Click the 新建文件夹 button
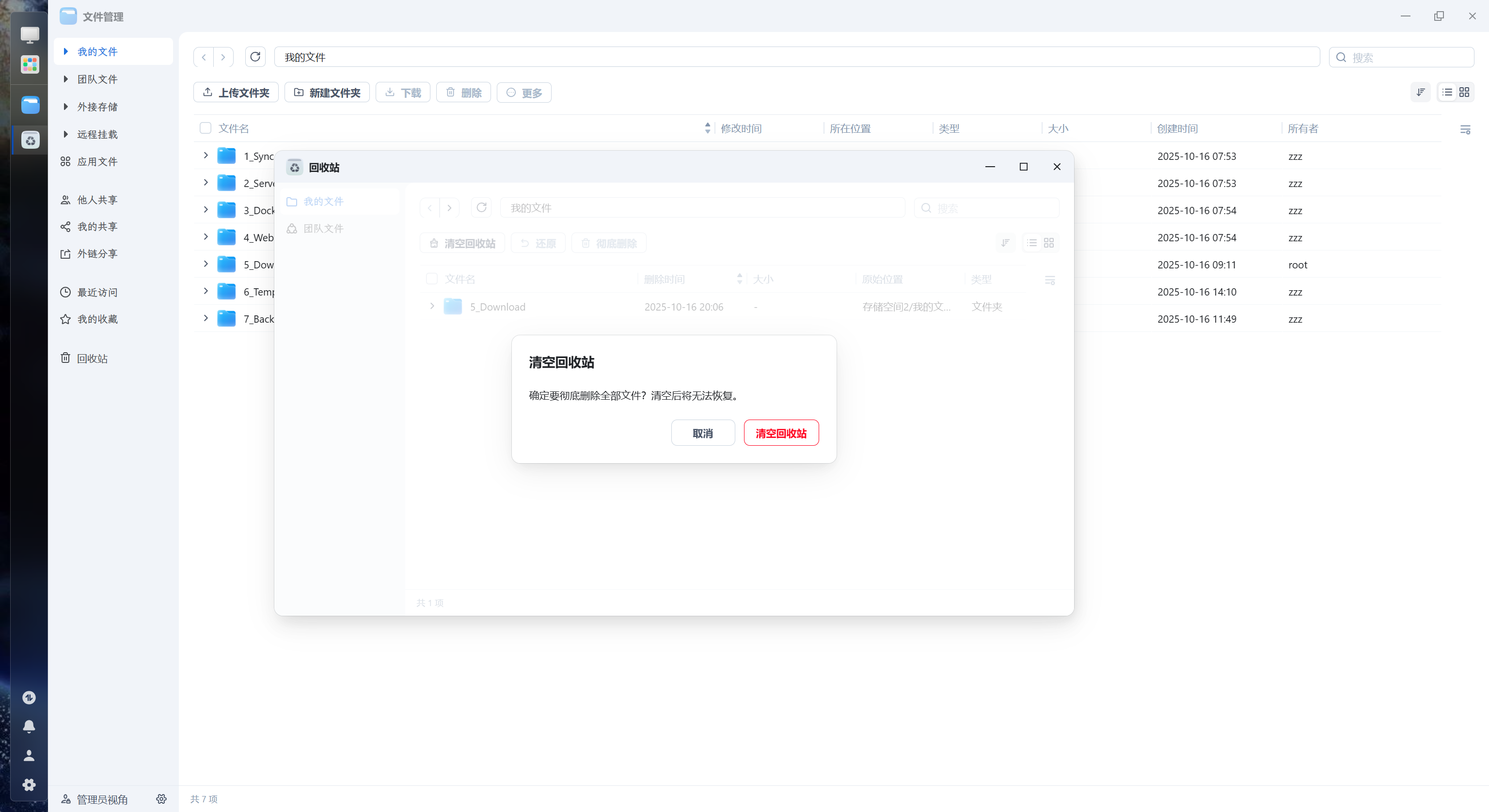The width and height of the screenshot is (1489, 812). click(327, 93)
